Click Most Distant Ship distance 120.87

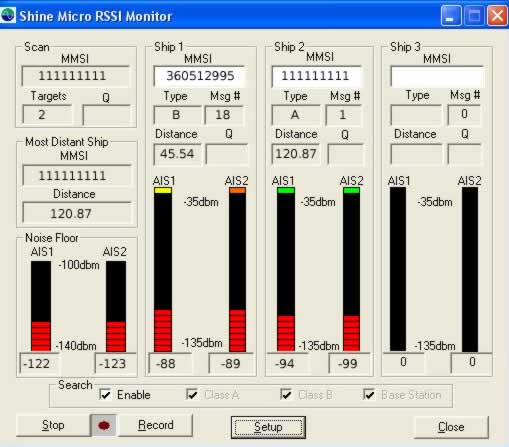click(x=76, y=213)
